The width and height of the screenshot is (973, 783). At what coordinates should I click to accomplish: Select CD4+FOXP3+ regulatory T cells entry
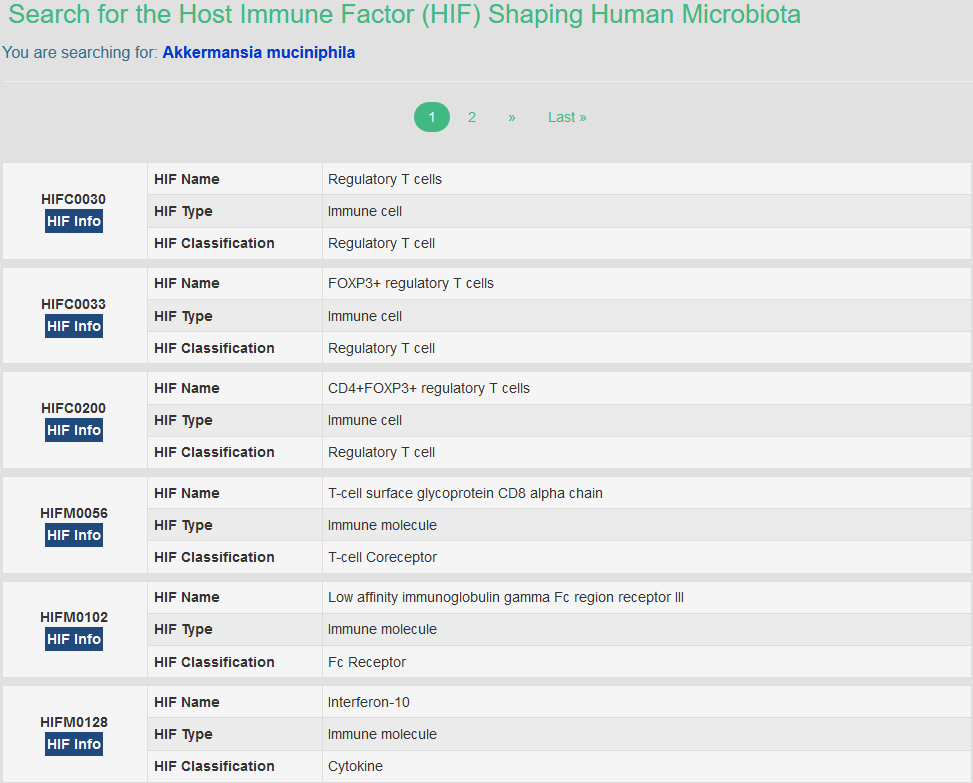pos(429,388)
